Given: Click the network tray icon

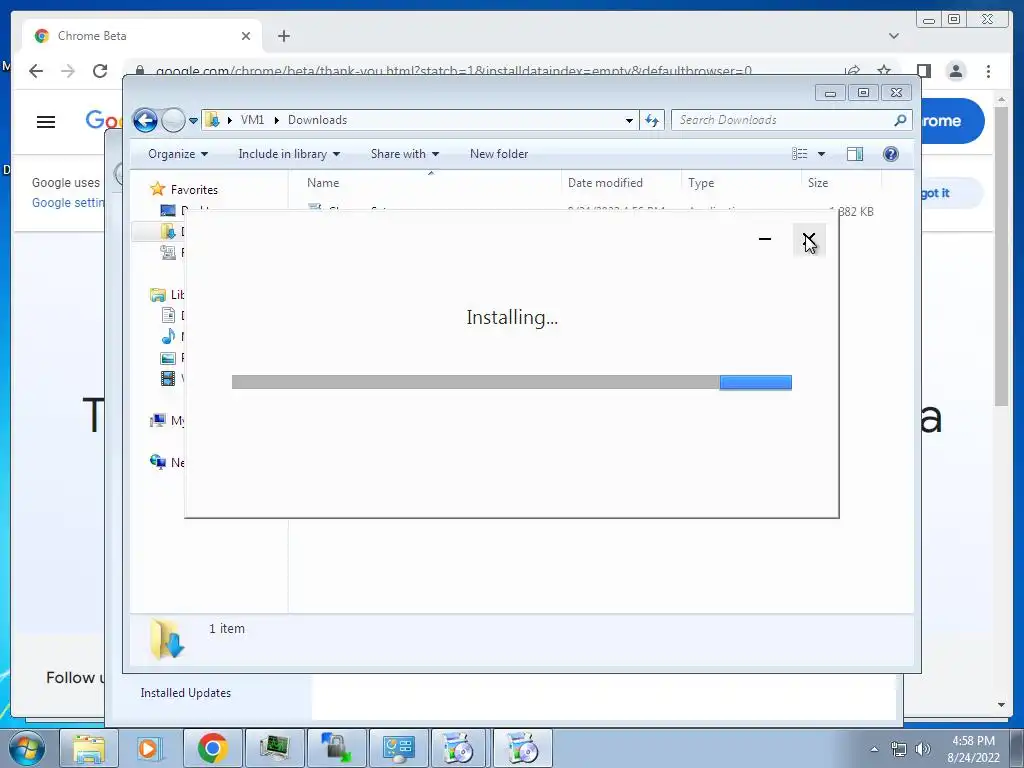Looking at the screenshot, I should pos(899,749).
